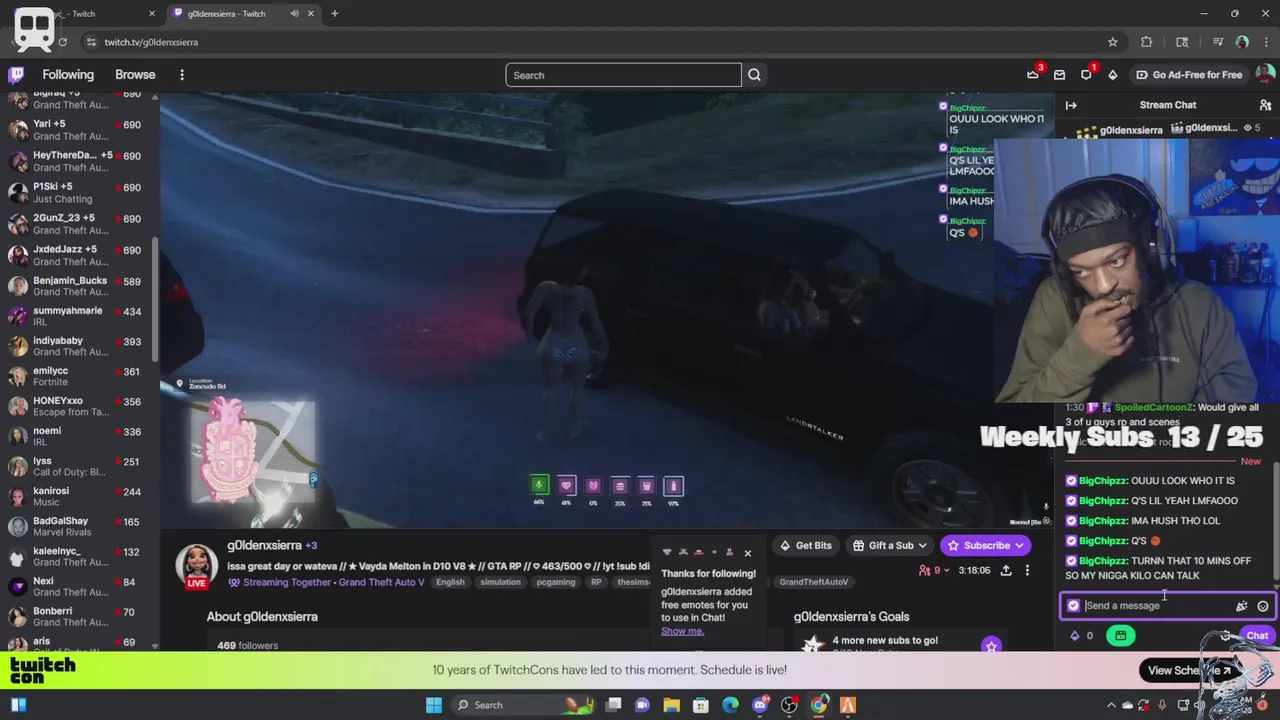
Task: Open 2GunZ_23 +5 channel
Action: [x=78, y=223]
